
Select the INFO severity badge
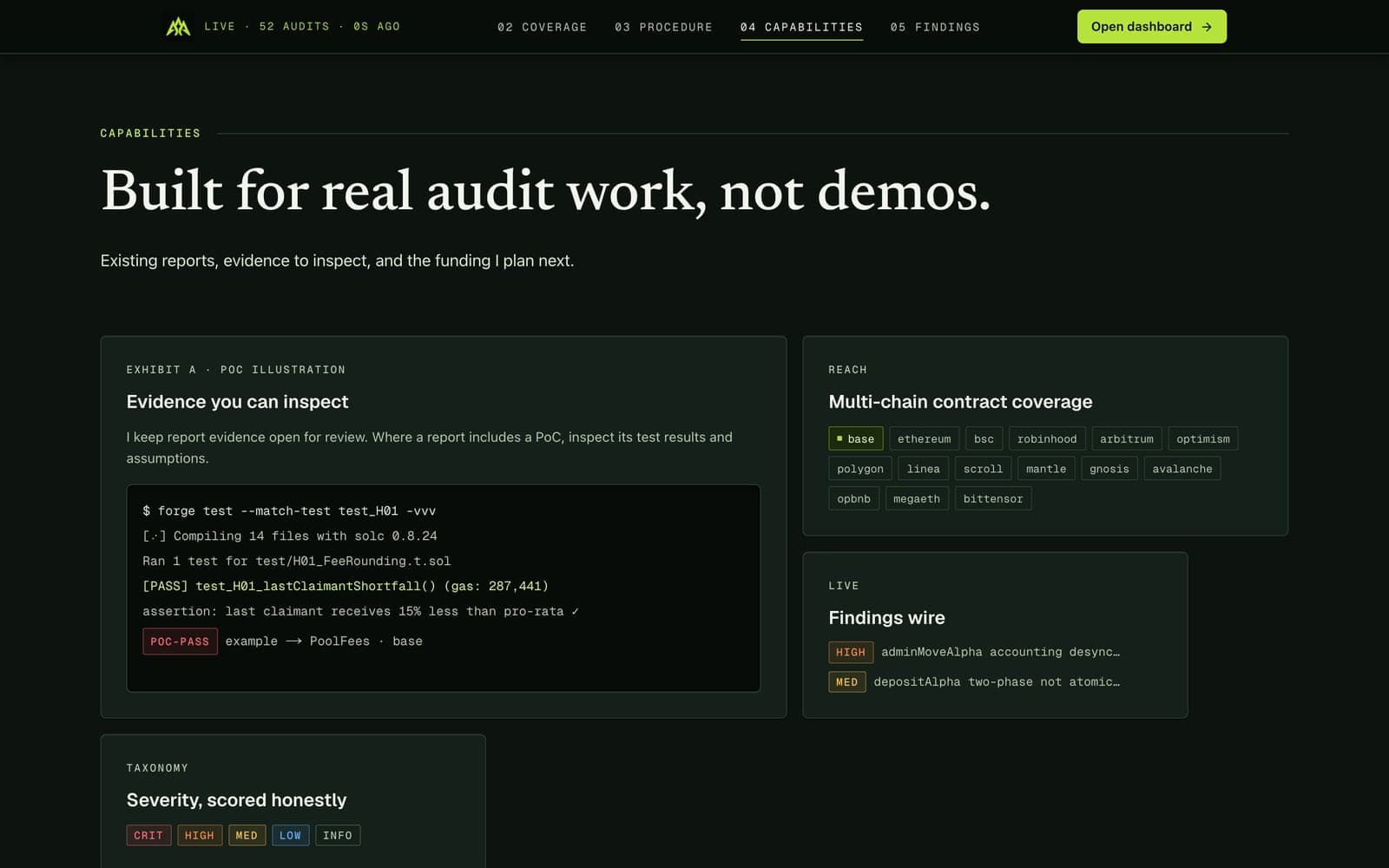click(x=338, y=835)
